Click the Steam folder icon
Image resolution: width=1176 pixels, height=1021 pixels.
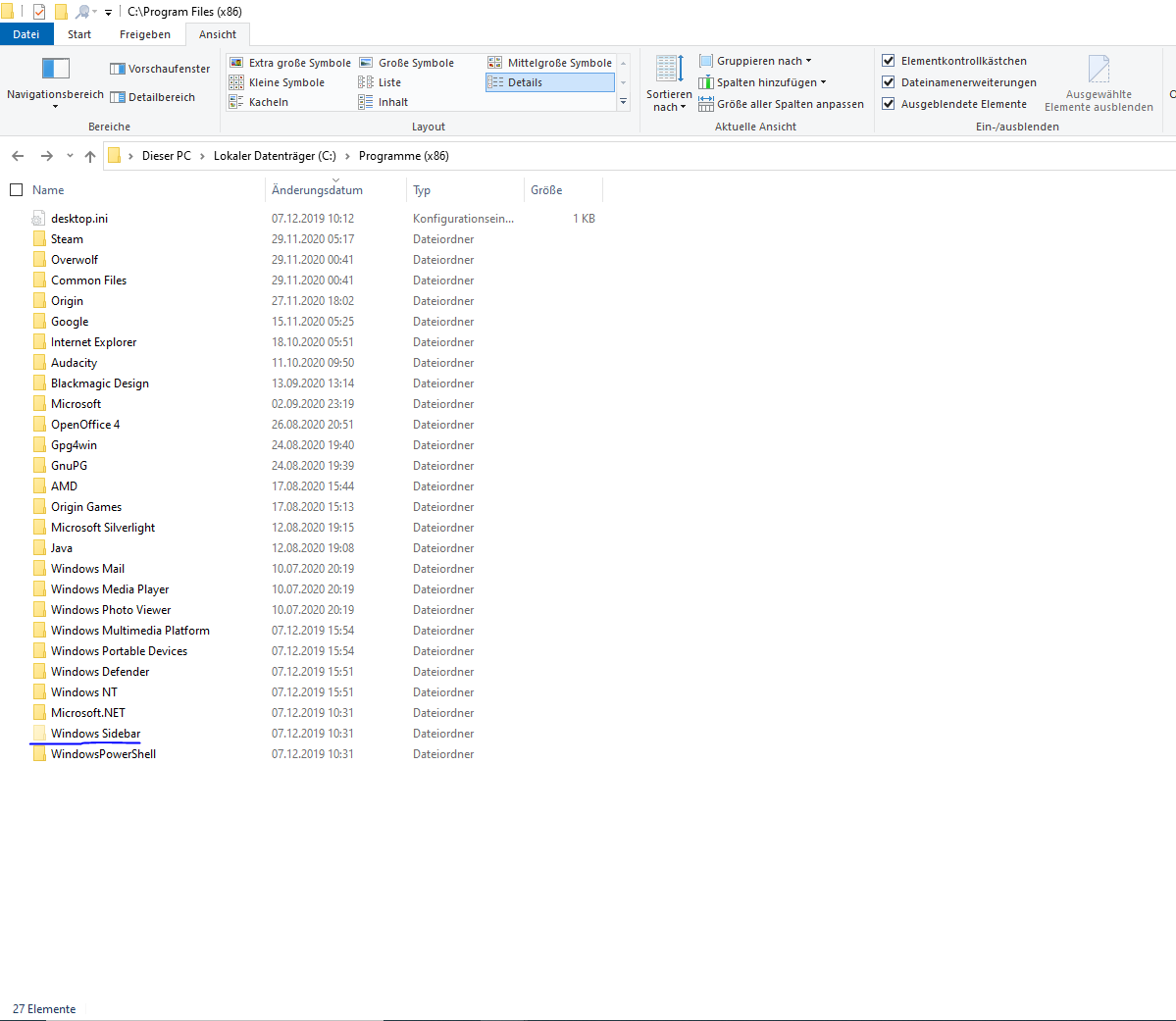tap(39, 238)
